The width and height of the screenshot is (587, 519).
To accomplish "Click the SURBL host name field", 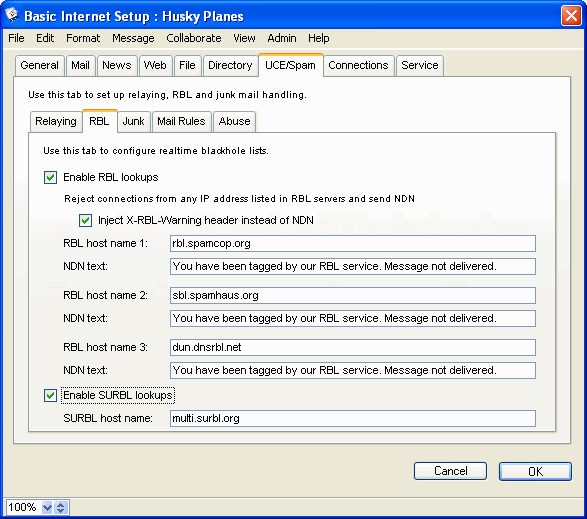I will click(353, 418).
